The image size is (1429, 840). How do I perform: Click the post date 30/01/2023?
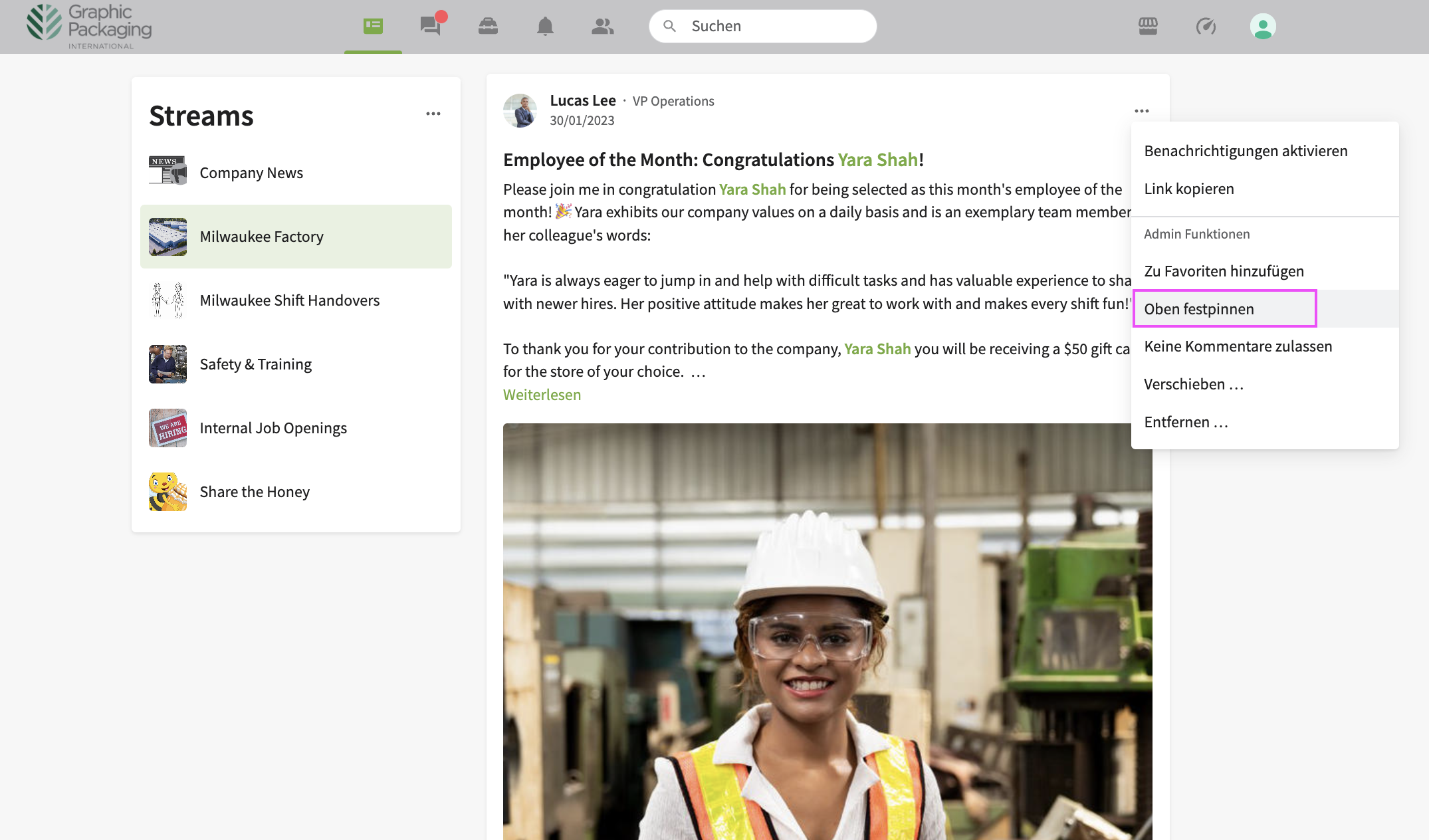pyautogui.click(x=582, y=120)
